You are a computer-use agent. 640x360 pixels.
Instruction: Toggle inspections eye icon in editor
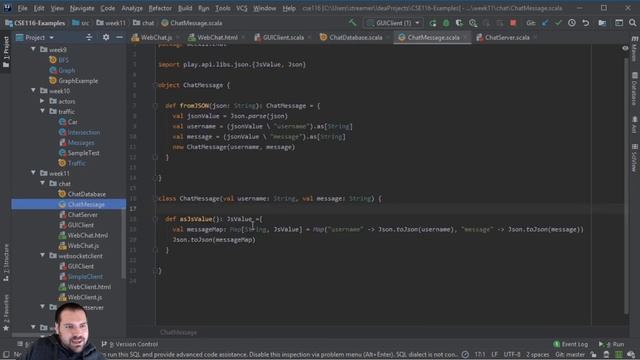coord(625,48)
